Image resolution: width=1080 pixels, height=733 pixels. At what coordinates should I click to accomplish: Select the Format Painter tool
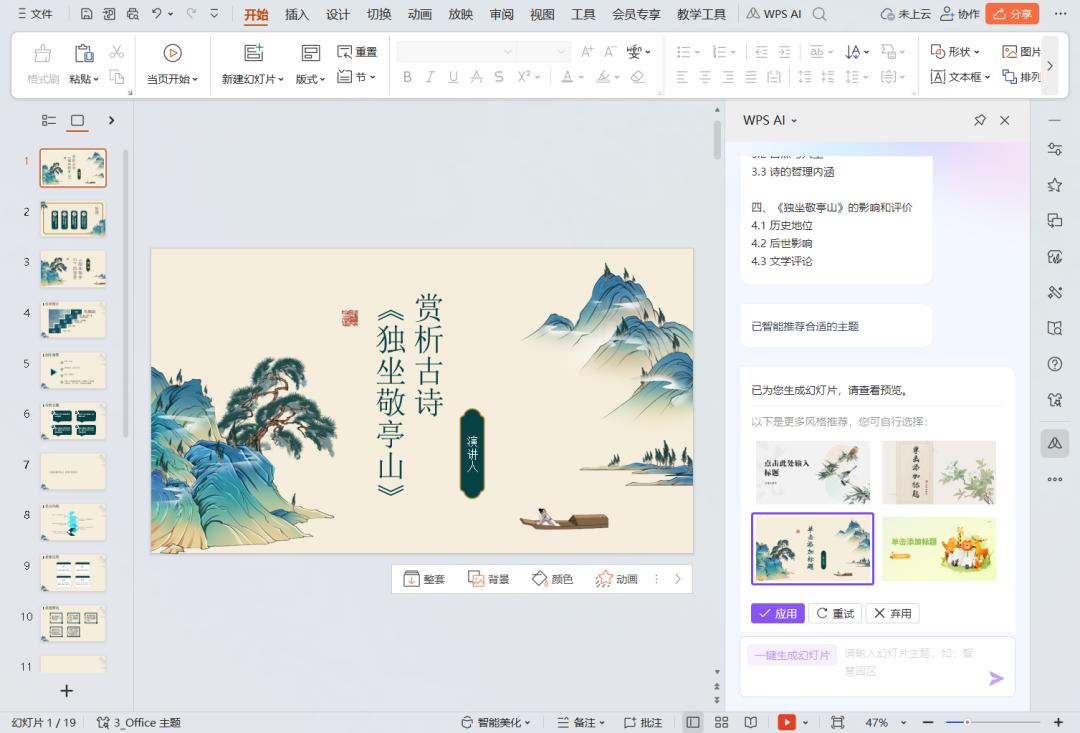[41, 63]
